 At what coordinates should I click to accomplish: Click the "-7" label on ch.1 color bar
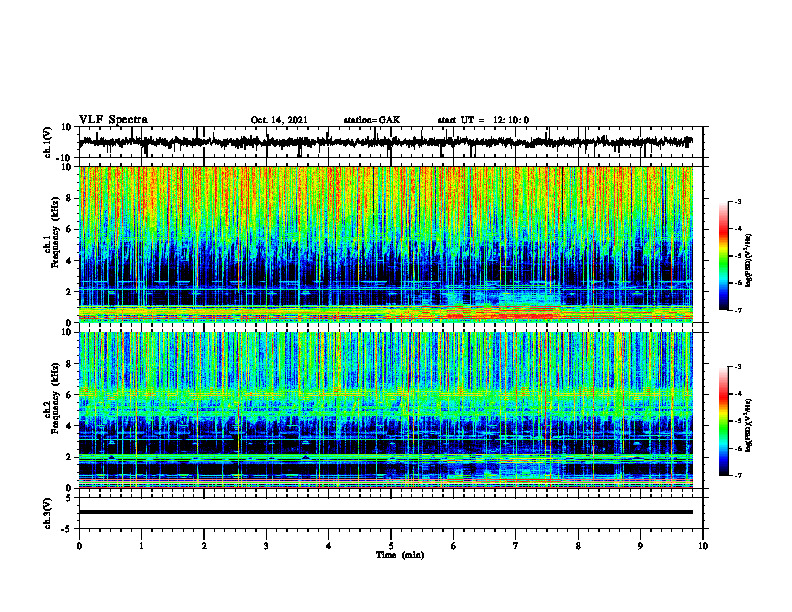point(738,310)
